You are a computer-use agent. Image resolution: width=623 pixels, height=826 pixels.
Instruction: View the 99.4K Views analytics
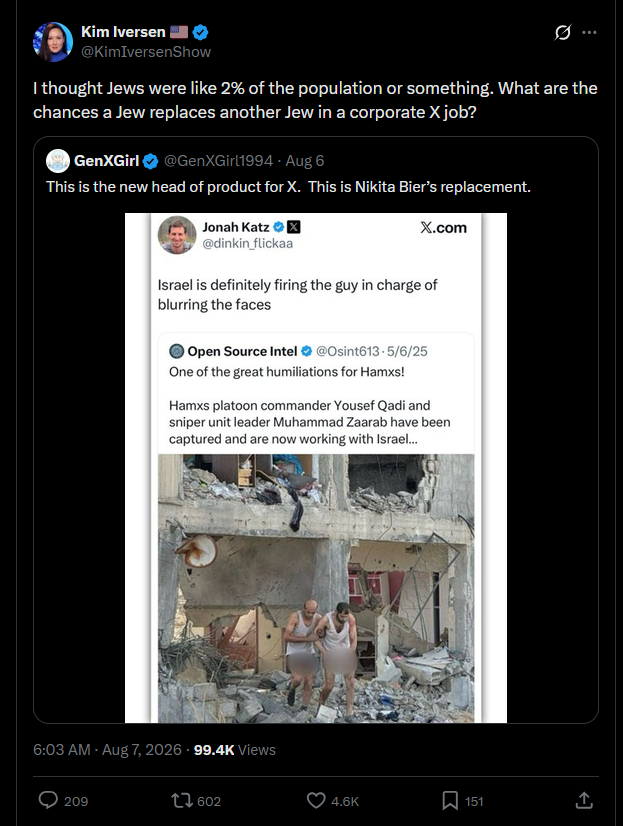tap(234, 750)
